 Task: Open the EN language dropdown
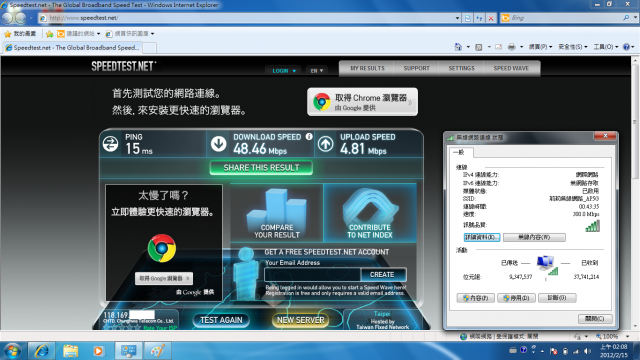[x=317, y=71]
